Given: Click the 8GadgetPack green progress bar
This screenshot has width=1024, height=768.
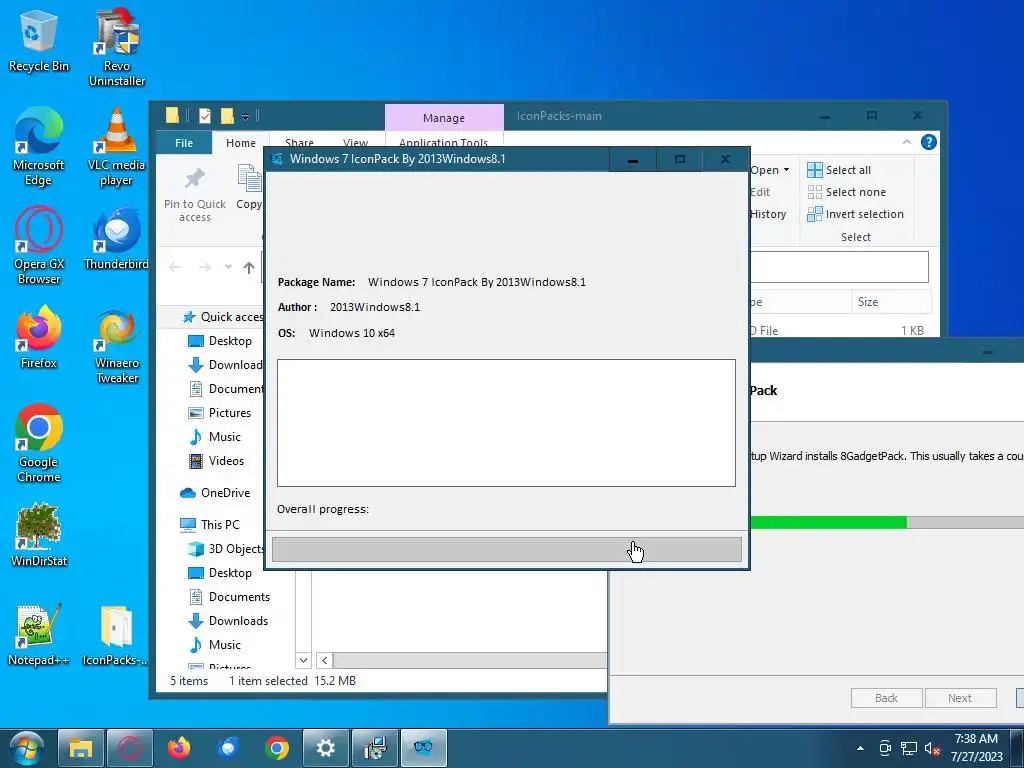Looking at the screenshot, I should (828, 522).
